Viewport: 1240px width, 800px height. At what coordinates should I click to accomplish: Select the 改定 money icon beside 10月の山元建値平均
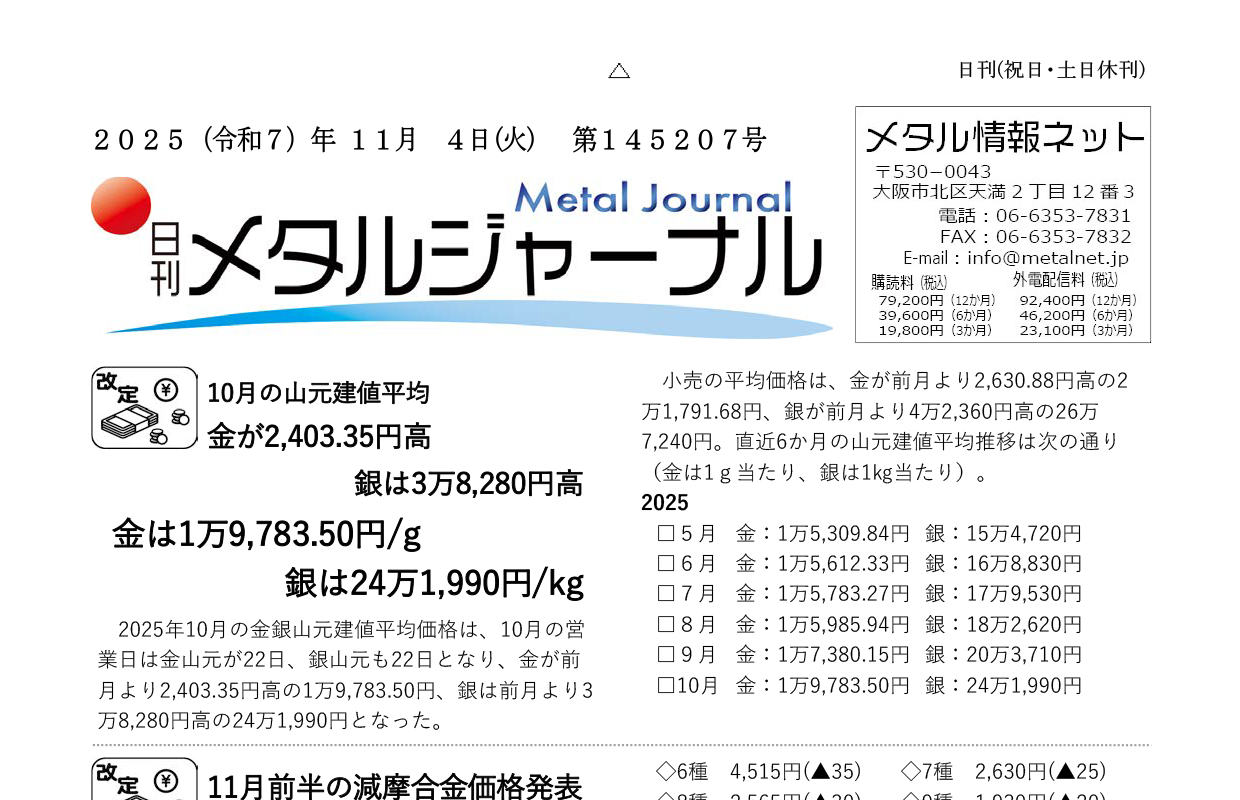point(143,408)
